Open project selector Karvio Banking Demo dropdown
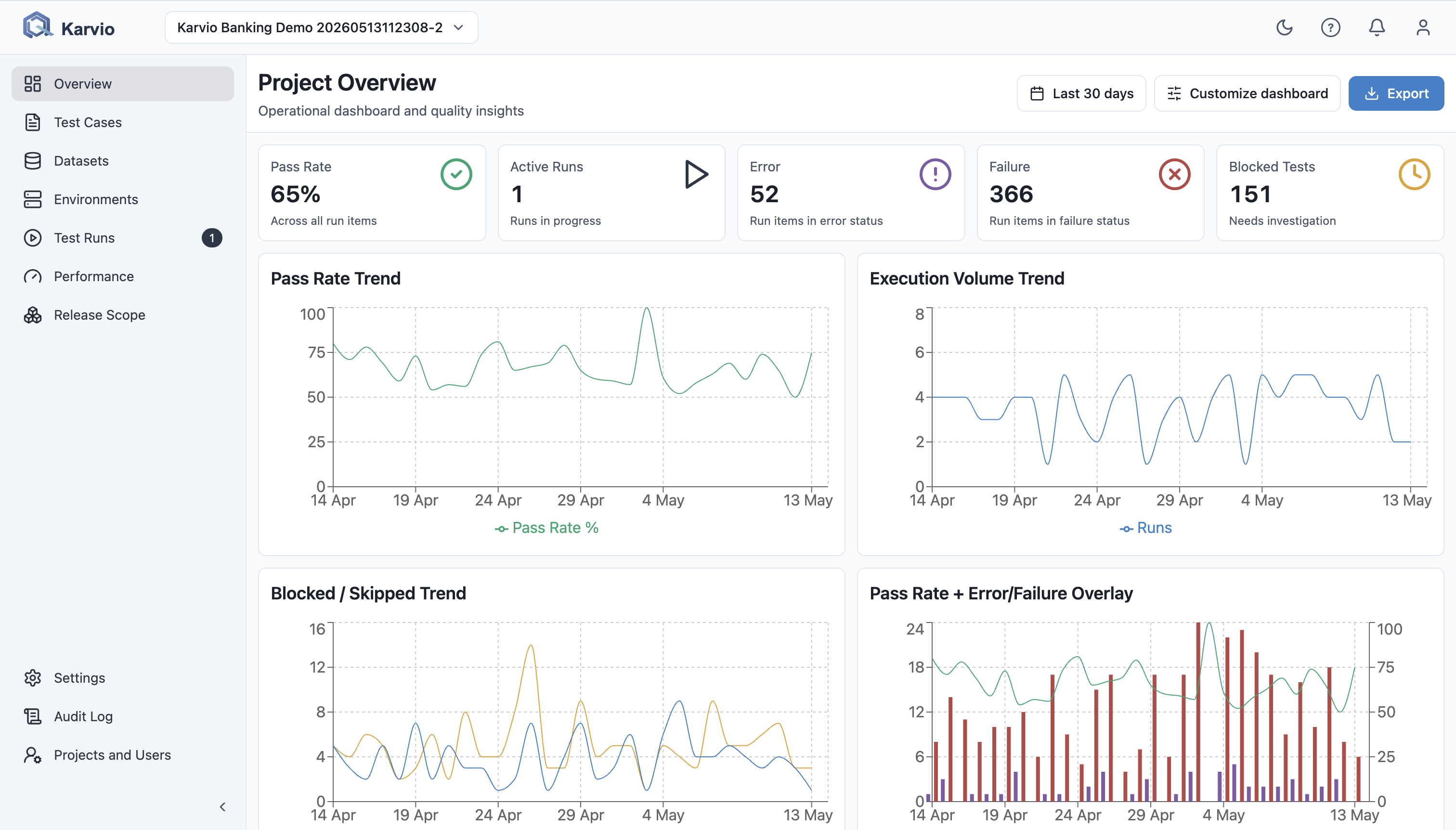This screenshot has height=830, width=1456. point(321,27)
